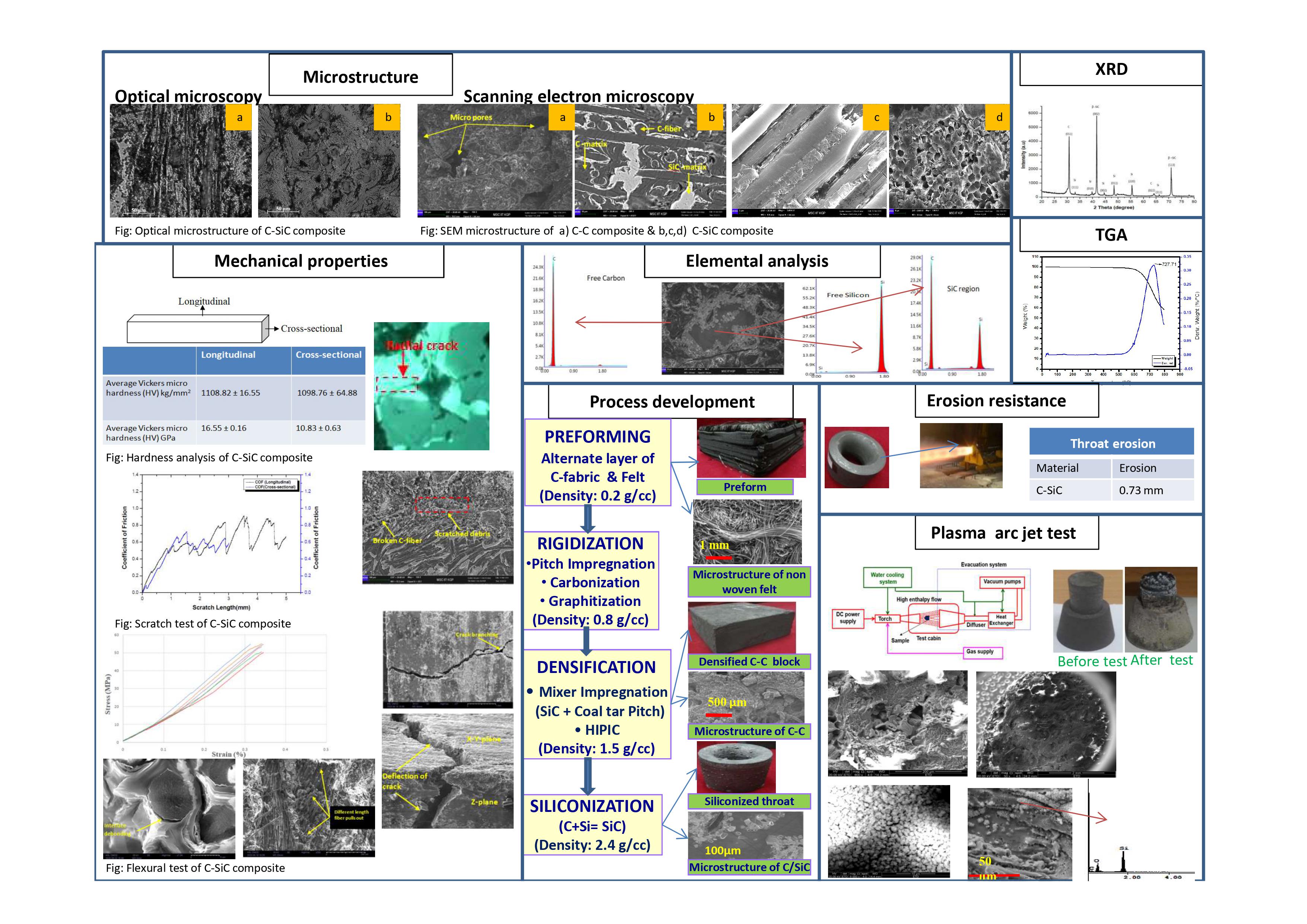Click the green Preform label
1307x924 pixels.
point(745,487)
